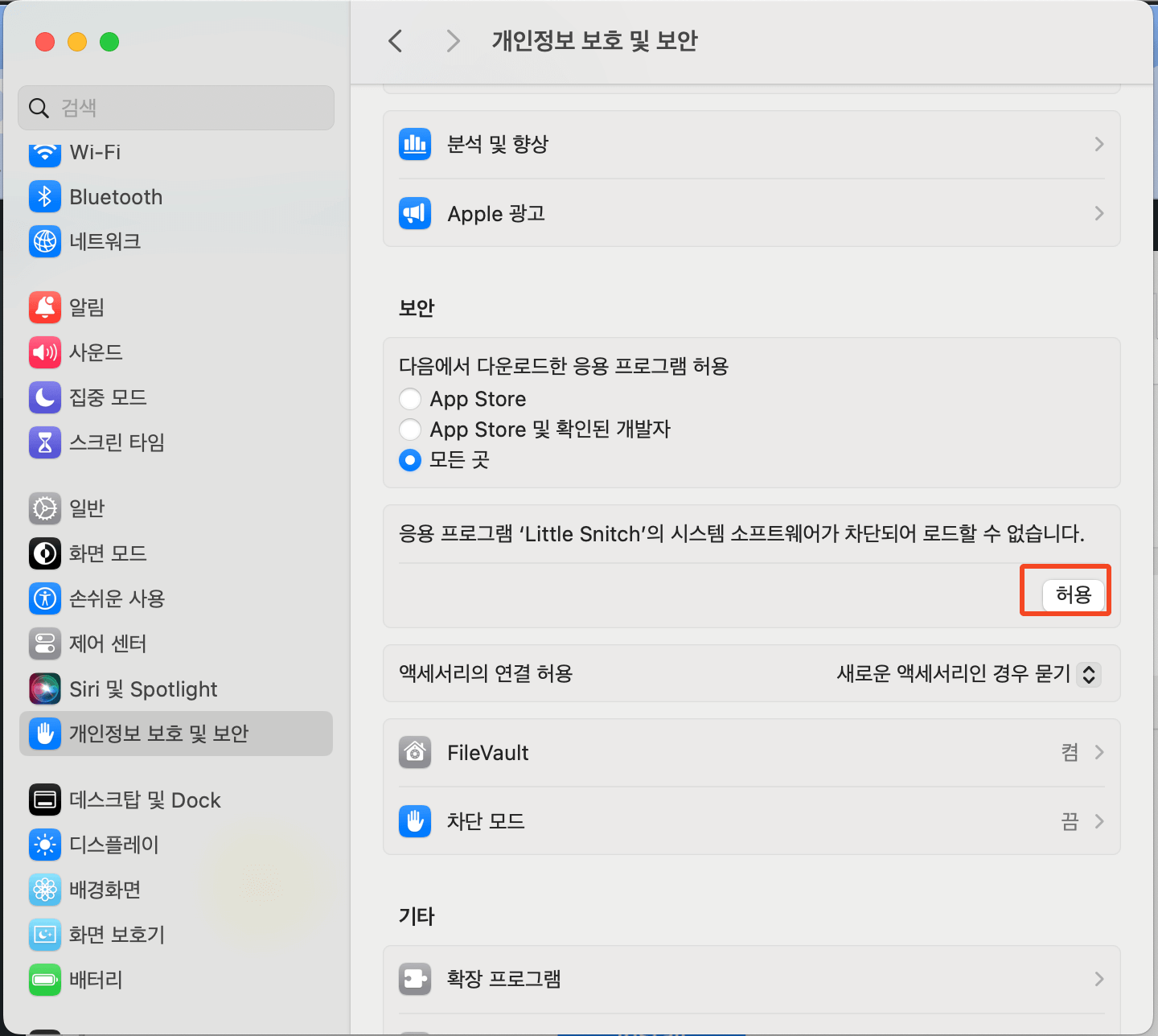Select the 화면 보호기 icon
Viewport: 1158px width, 1036px height.
pos(45,935)
